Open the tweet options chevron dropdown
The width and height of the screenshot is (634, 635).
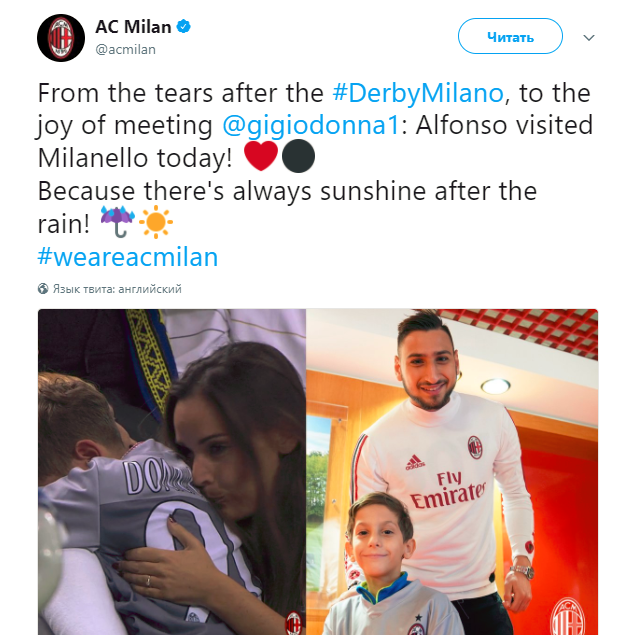click(x=589, y=38)
